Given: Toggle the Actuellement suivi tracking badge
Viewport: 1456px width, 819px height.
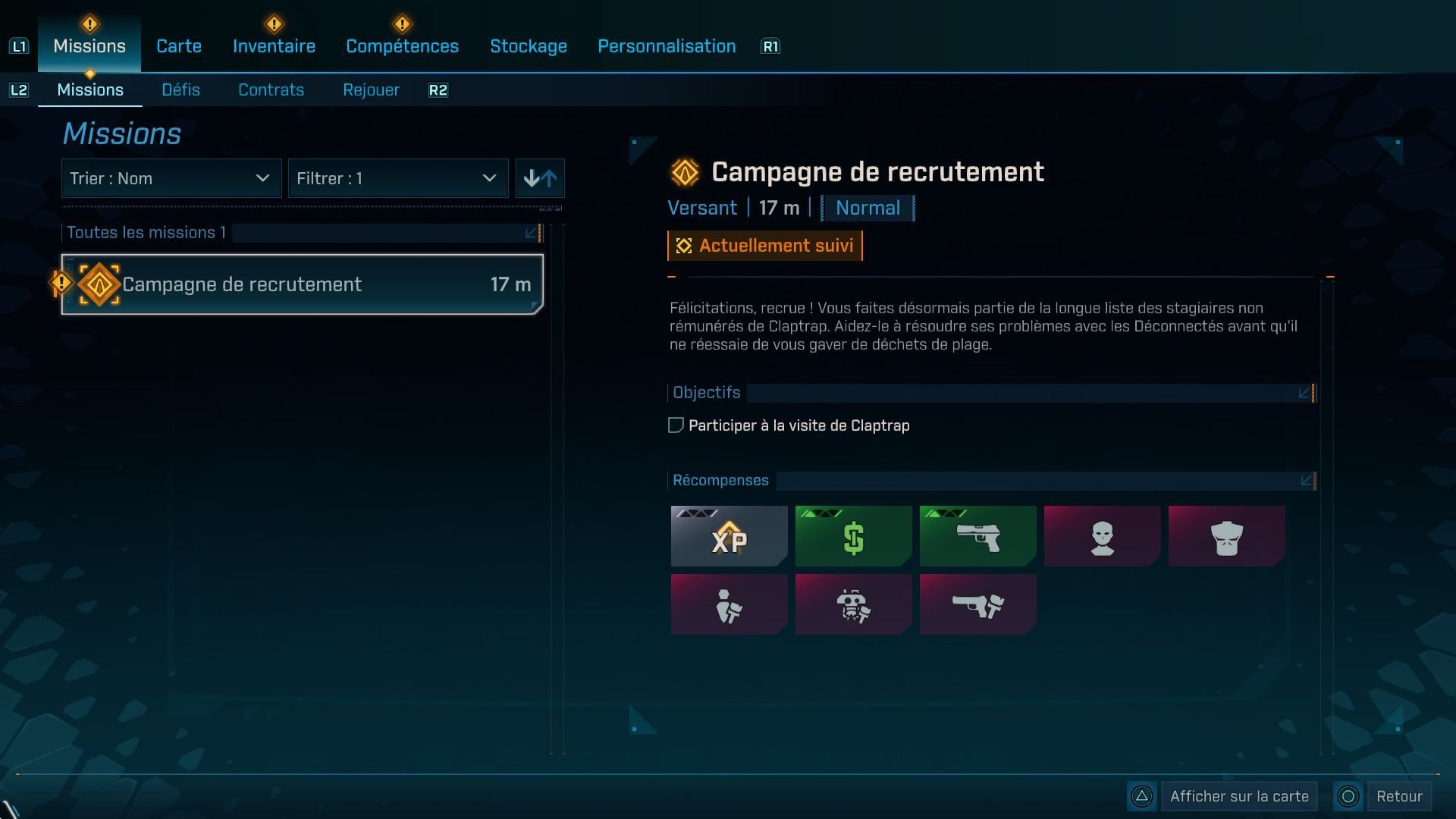Looking at the screenshot, I should pyautogui.click(x=765, y=246).
